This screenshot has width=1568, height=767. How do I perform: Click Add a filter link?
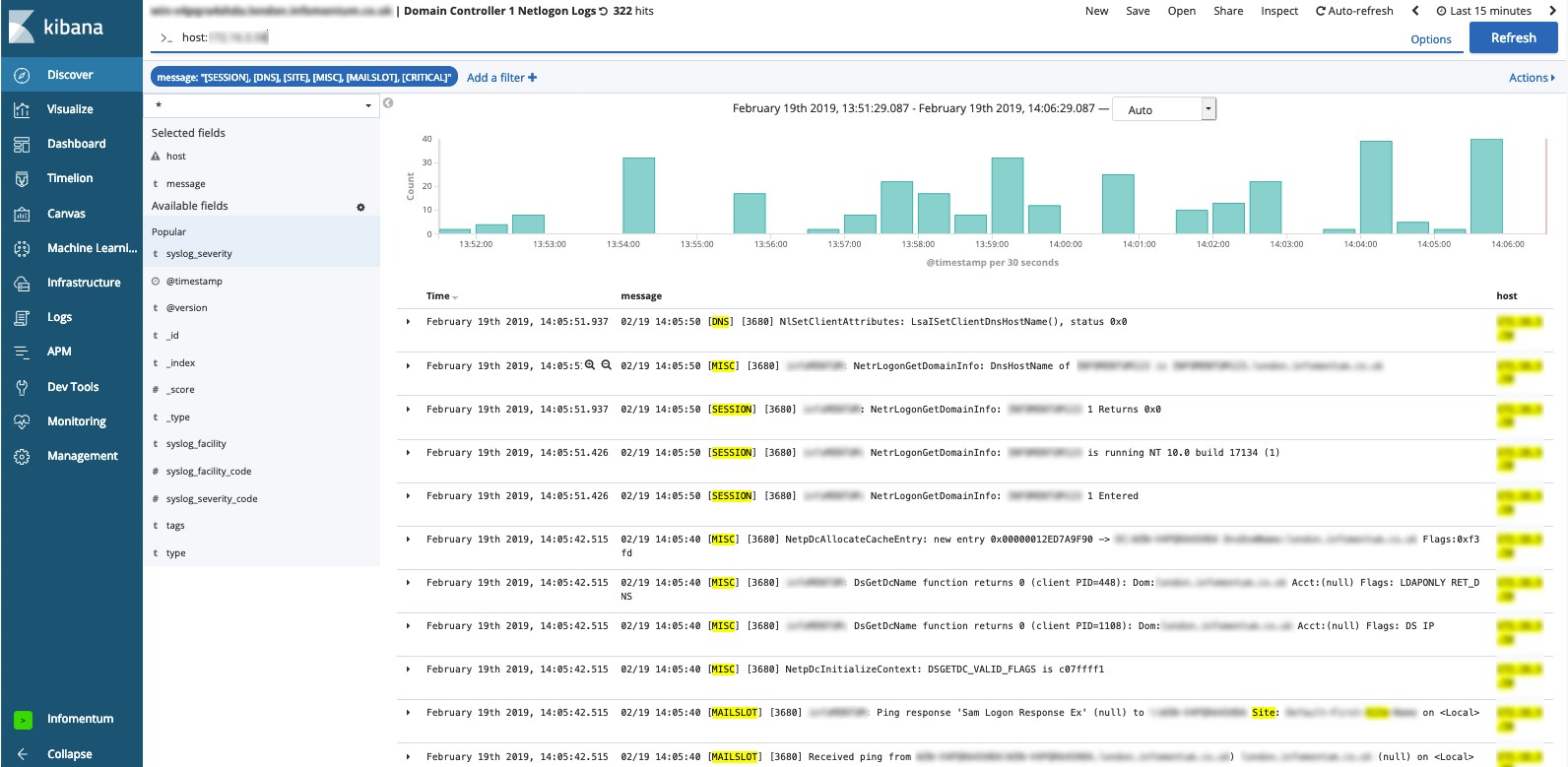(501, 78)
